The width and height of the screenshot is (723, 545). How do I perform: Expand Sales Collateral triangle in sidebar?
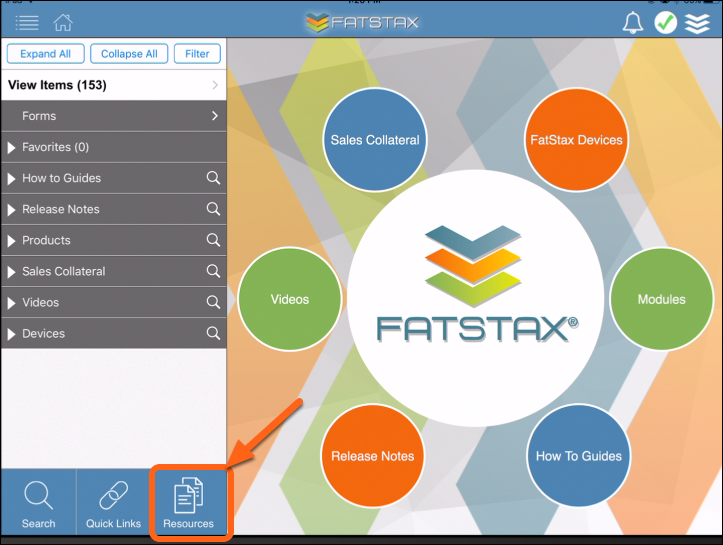(12, 272)
